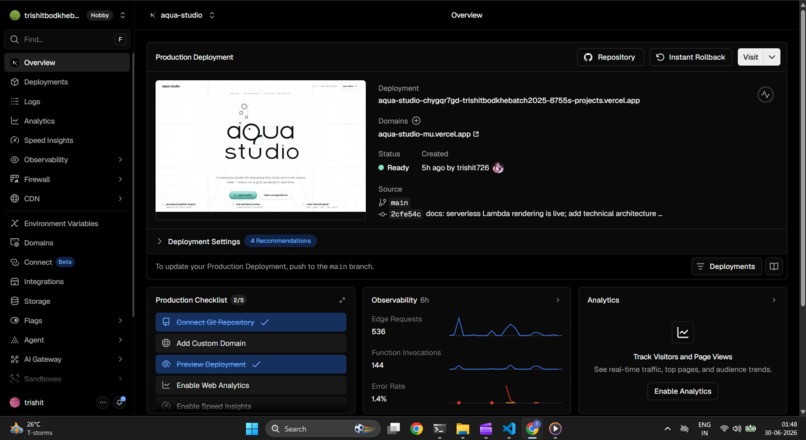This screenshot has height=440, width=806.
Task: Click the notifications bell icon near trishit
Action: tap(120, 402)
